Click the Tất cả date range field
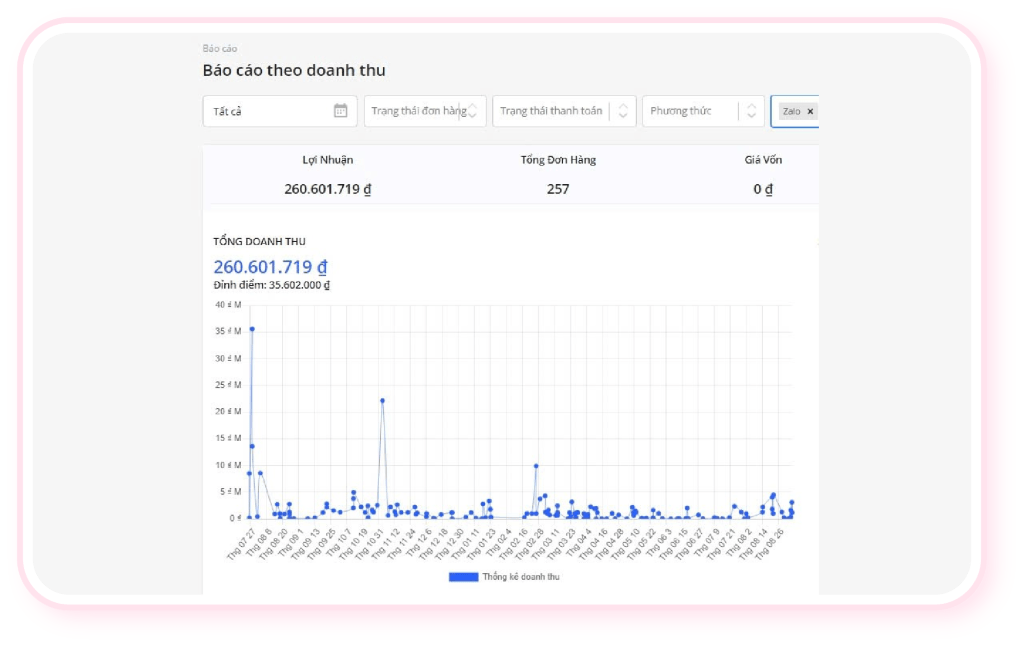This screenshot has width=1024, height=648. point(265,111)
